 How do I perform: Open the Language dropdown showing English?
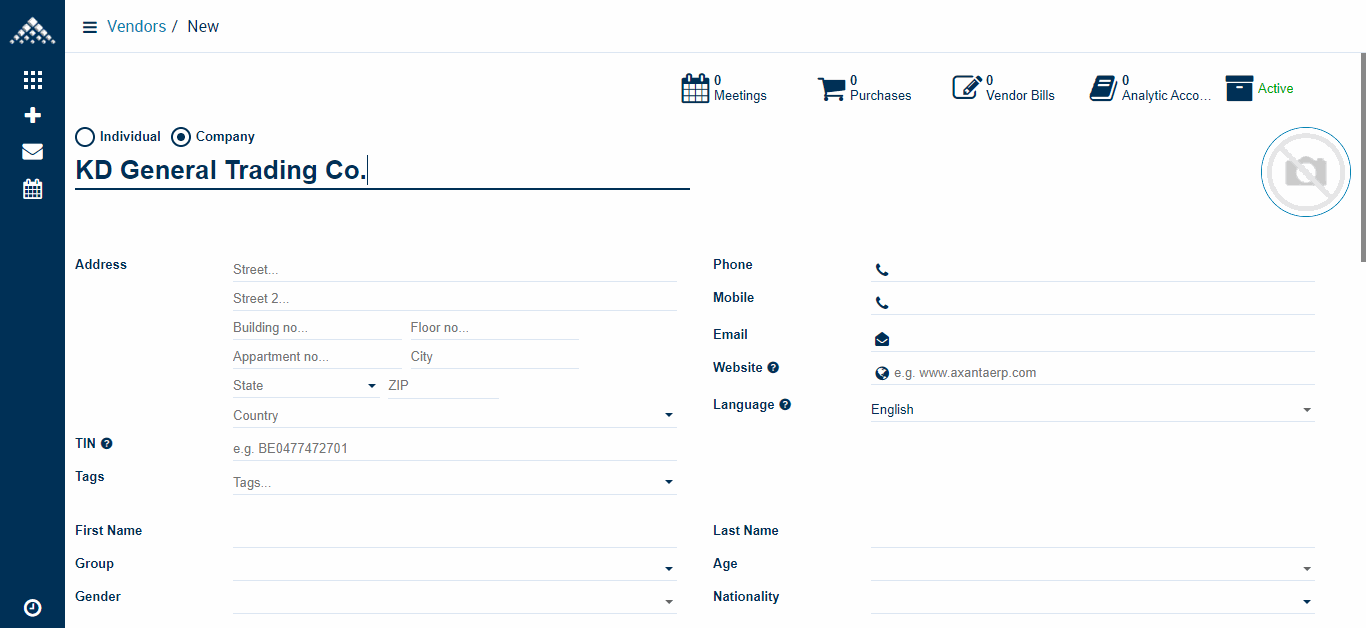tap(1091, 409)
